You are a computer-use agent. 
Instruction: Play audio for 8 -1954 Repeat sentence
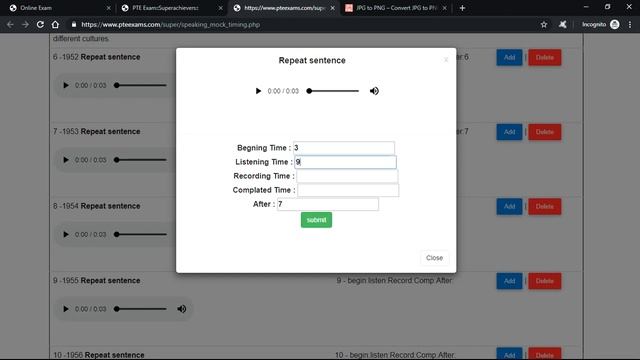point(66,235)
